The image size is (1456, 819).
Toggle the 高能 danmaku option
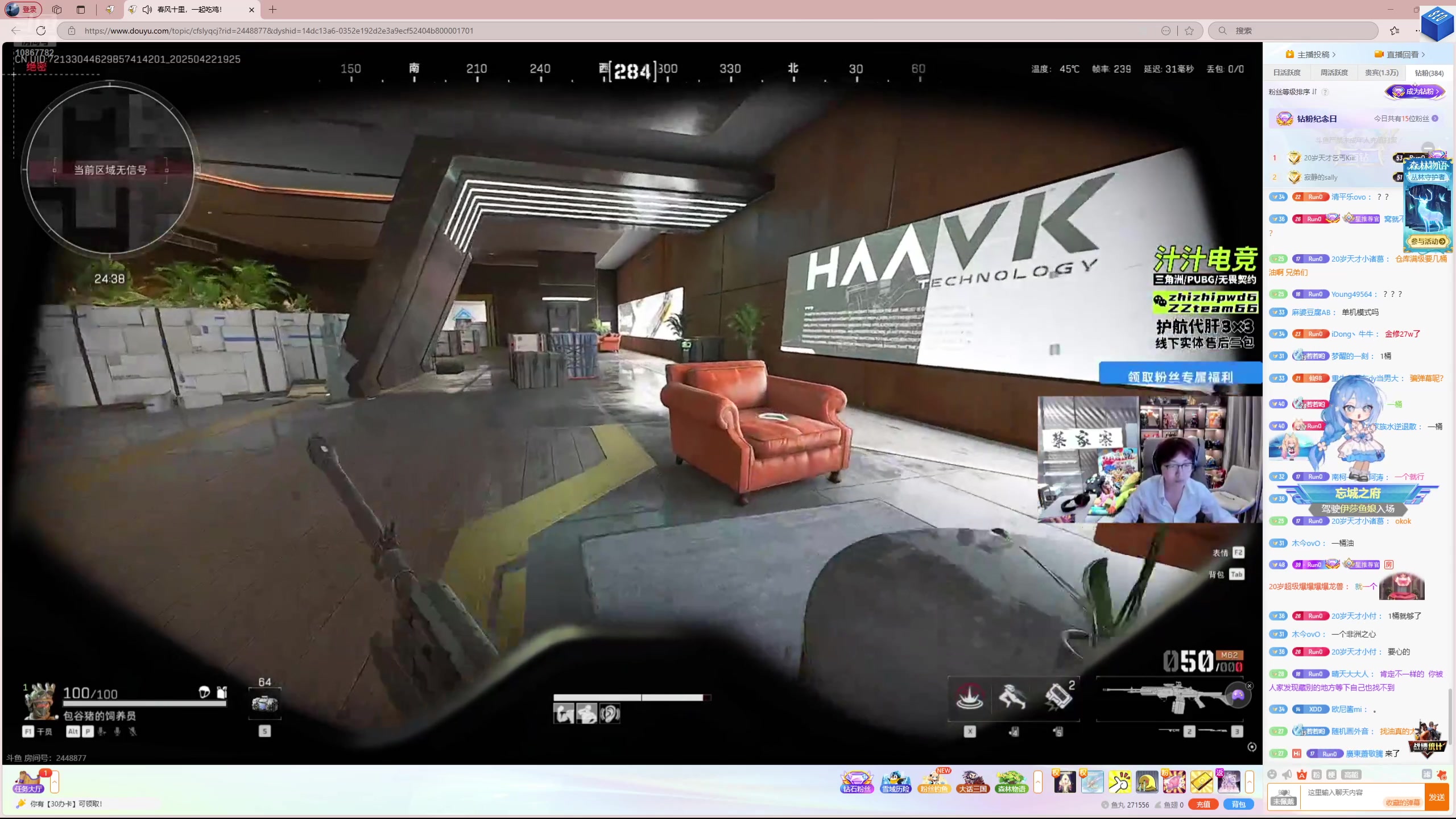[1351, 775]
